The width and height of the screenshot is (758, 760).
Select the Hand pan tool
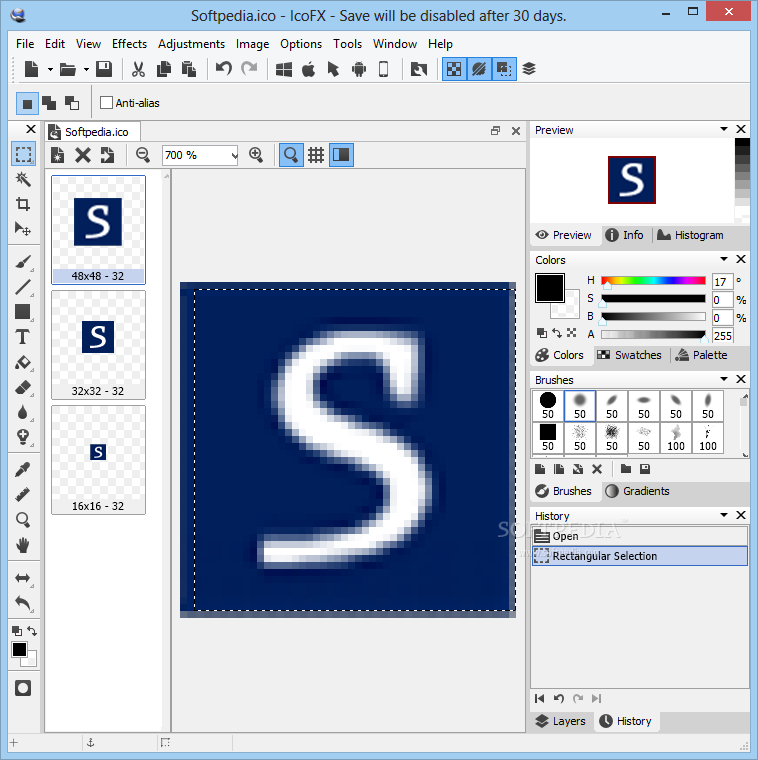23,545
